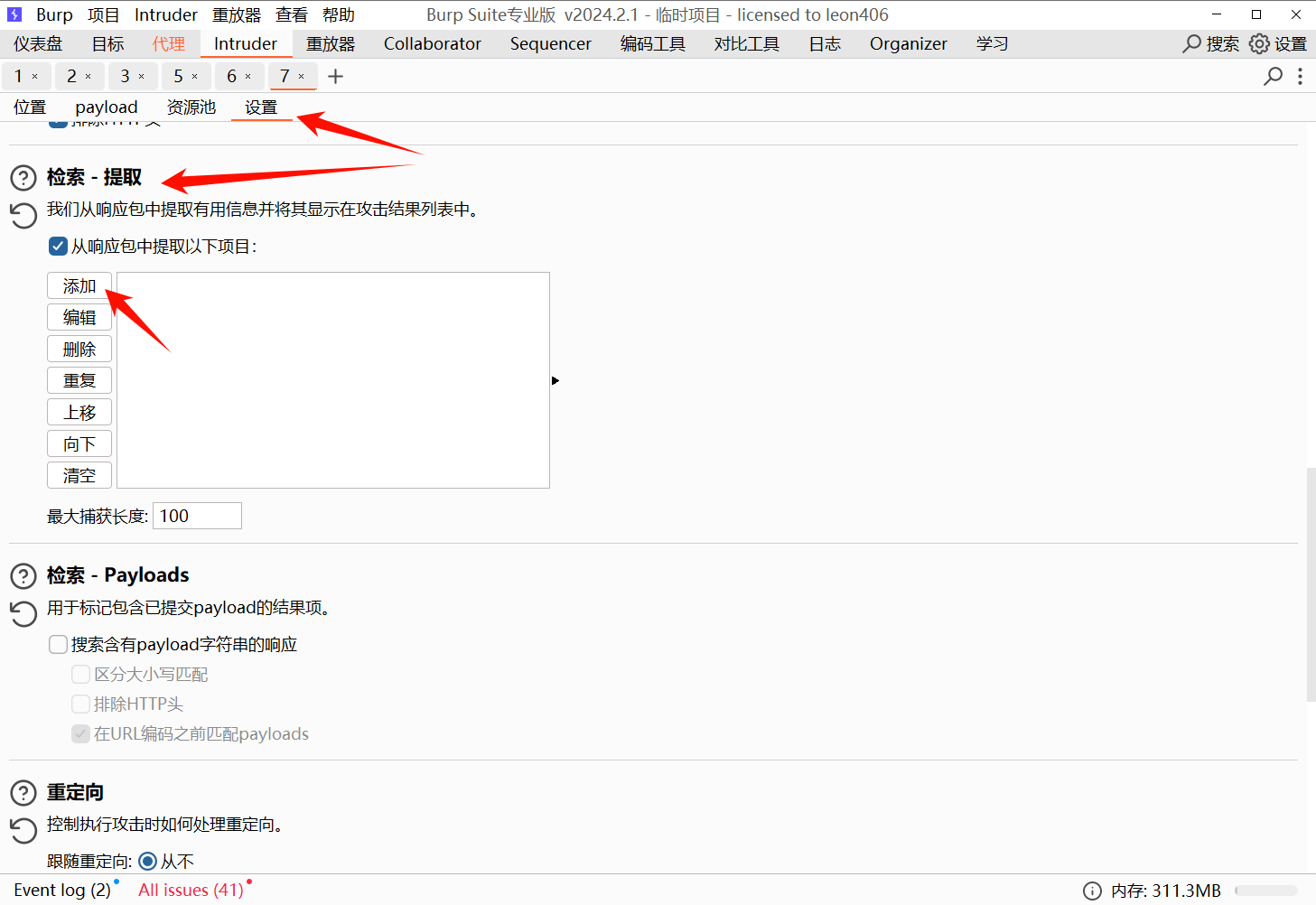Open the Intruder menu in menu bar
The width and height of the screenshot is (1316, 905).
(x=166, y=14)
